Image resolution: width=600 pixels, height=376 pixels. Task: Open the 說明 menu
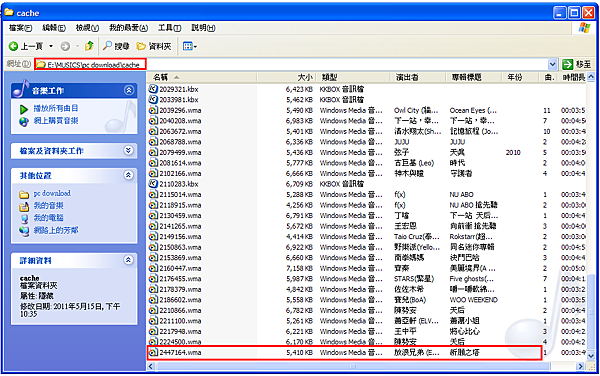click(203, 28)
